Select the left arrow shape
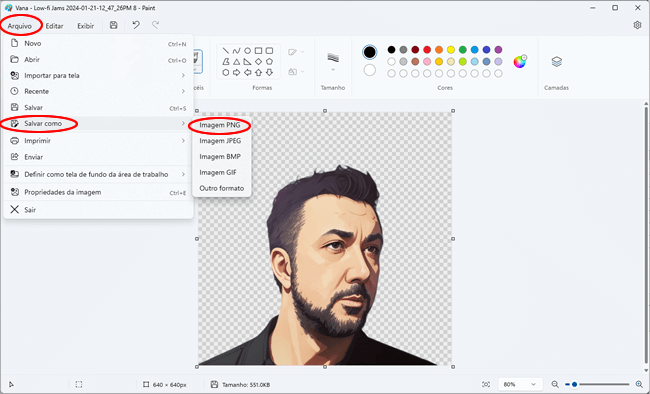Image resolution: width=650 pixels, height=394 pixels. (247, 73)
